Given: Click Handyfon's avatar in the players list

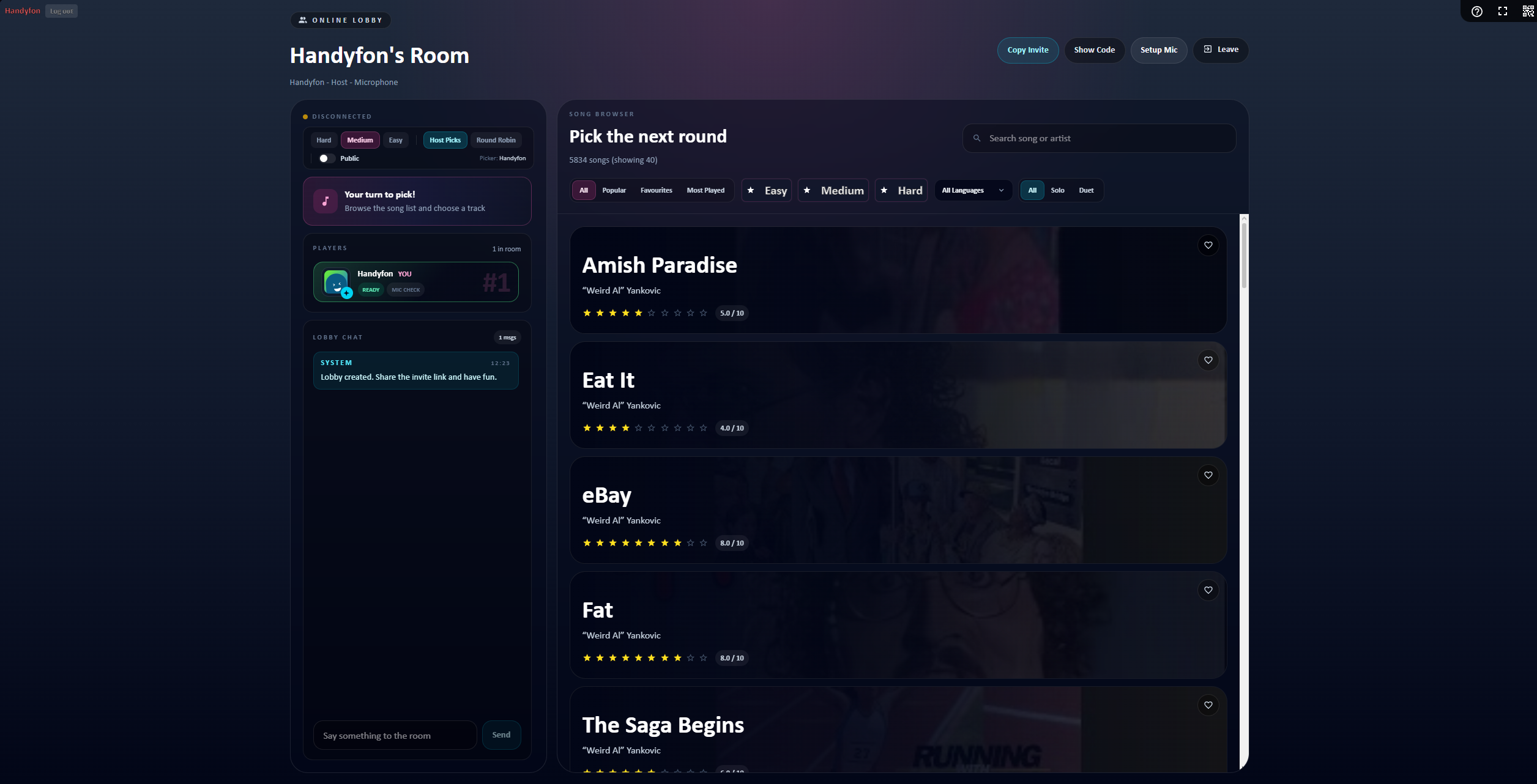Looking at the screenshot, I should (x=335, y=282).
